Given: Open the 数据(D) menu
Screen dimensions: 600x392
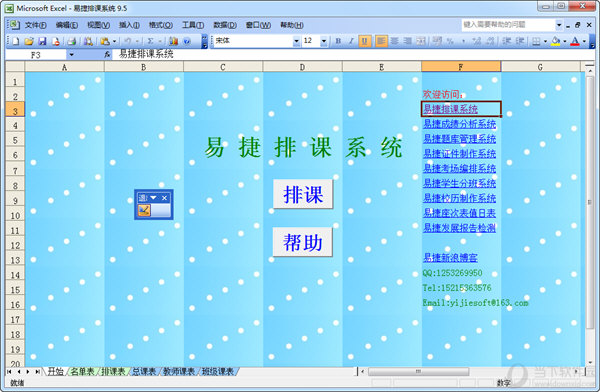Looking at the screenshot, I should tap(225, 25).
